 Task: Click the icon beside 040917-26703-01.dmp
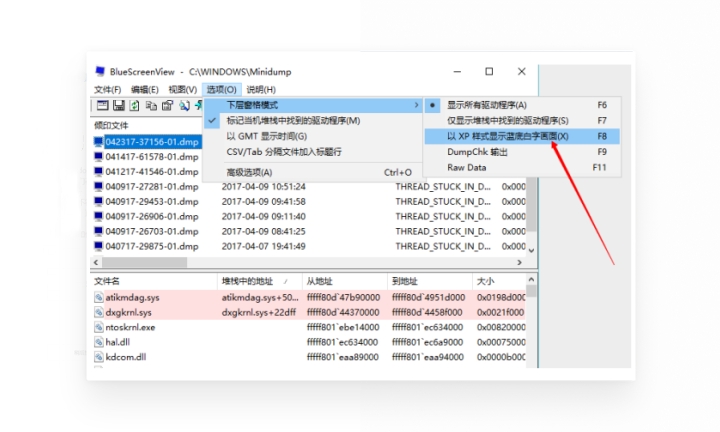pyautogui.click(x=98, y=231)
